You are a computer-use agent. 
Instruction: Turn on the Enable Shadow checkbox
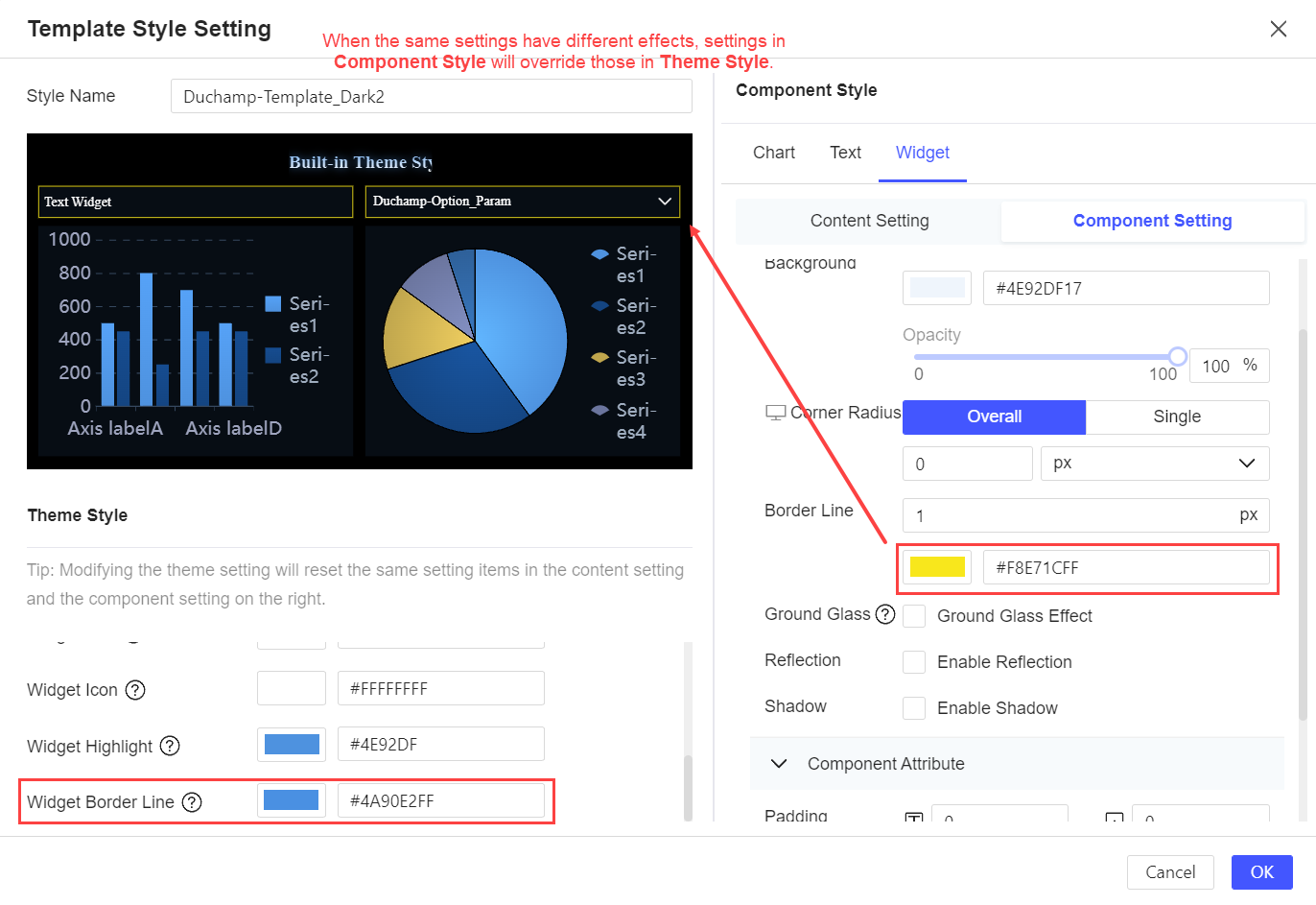click(914, 708)
